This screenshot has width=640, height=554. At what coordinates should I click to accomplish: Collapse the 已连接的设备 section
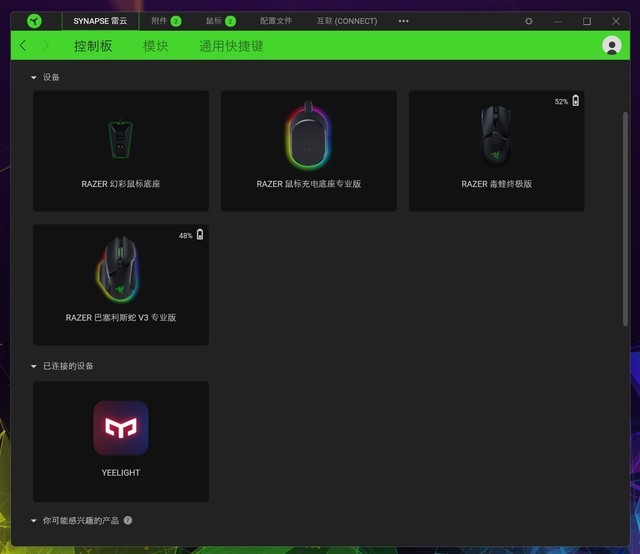(x=33, y=366)
